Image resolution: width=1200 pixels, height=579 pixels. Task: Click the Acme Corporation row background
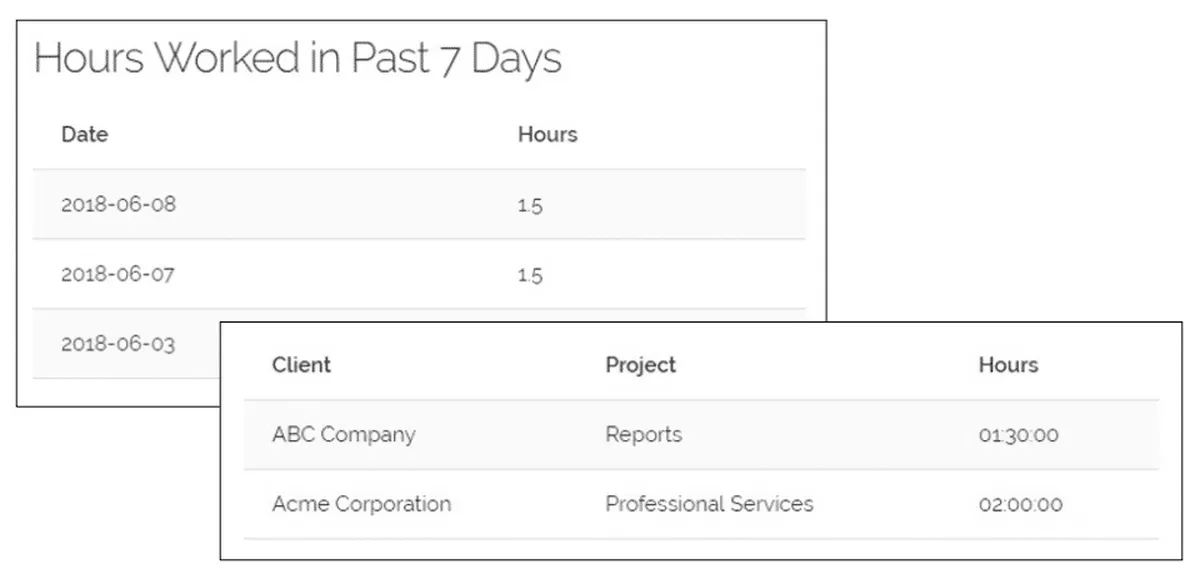pyautogui.click(x=701, y=504)
